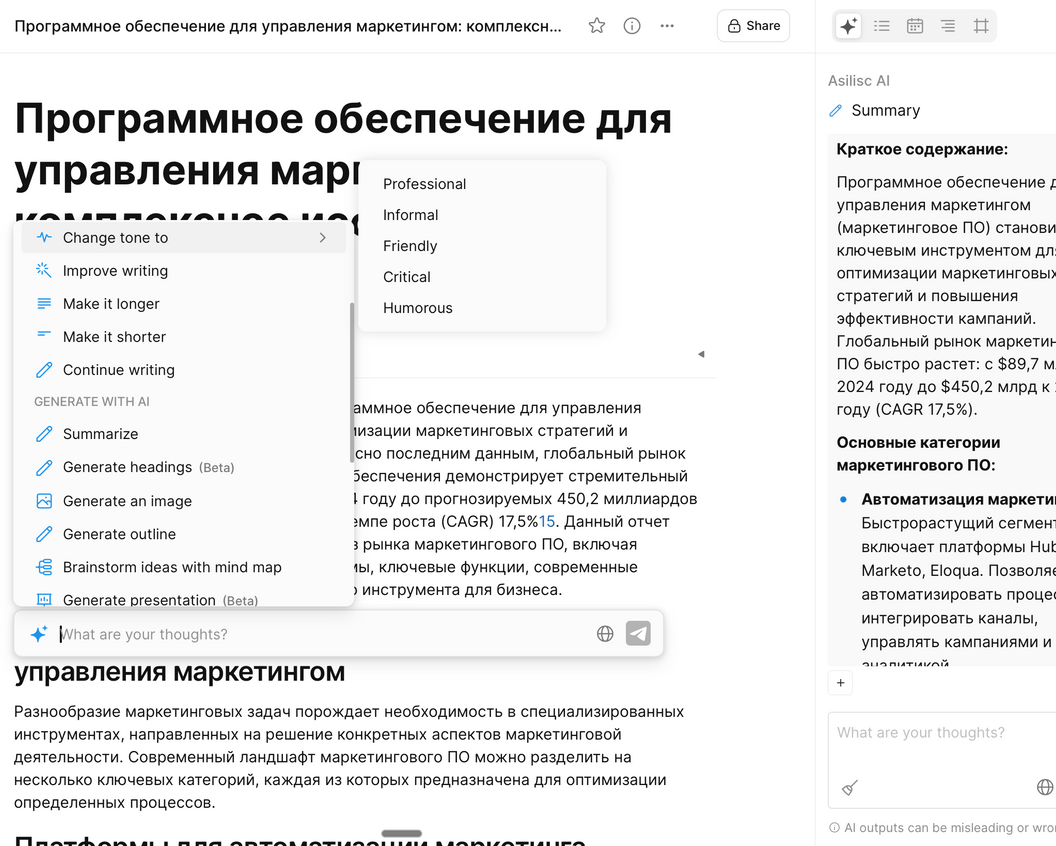Select Summarize option
Screen dimensions: 1056x846
(x=184, y=434)
